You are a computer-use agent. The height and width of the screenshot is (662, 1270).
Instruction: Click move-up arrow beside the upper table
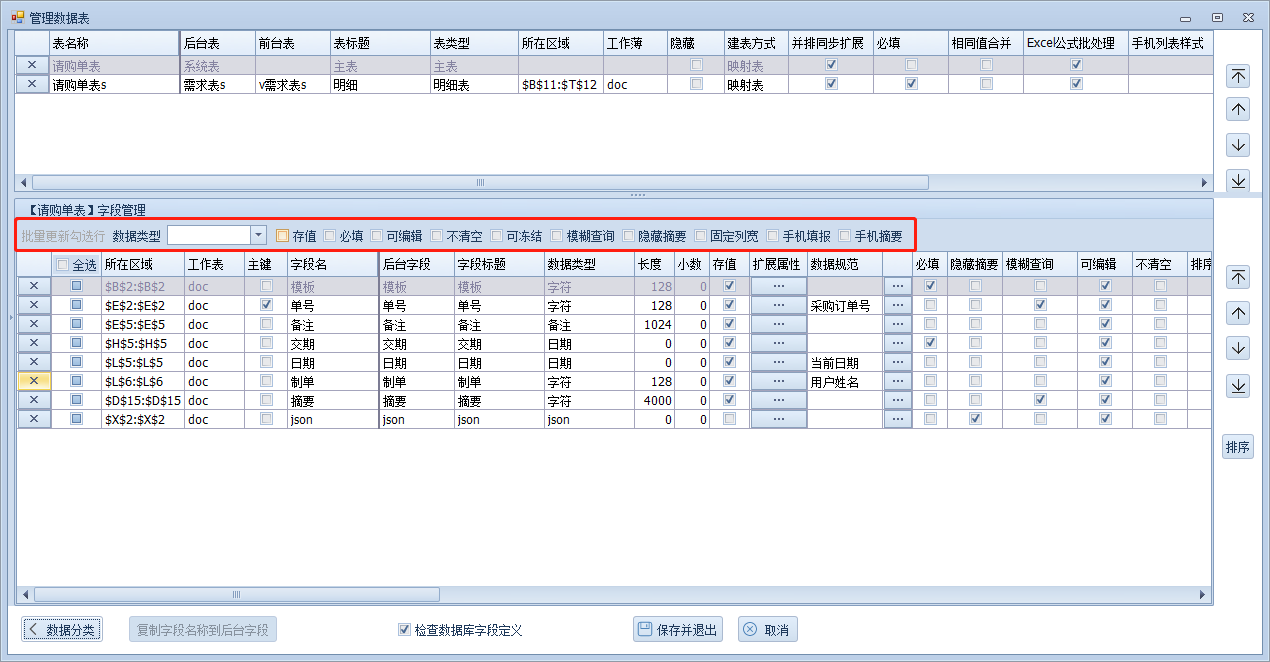click(x=1238, y=110)
